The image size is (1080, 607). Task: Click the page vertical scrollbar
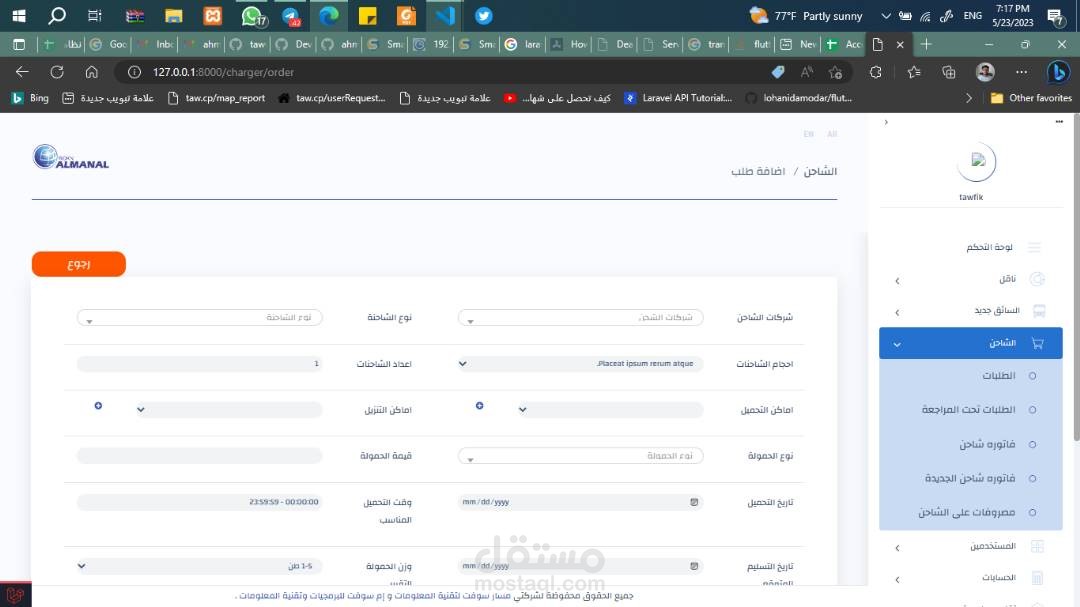click(x=1076, y=276)
